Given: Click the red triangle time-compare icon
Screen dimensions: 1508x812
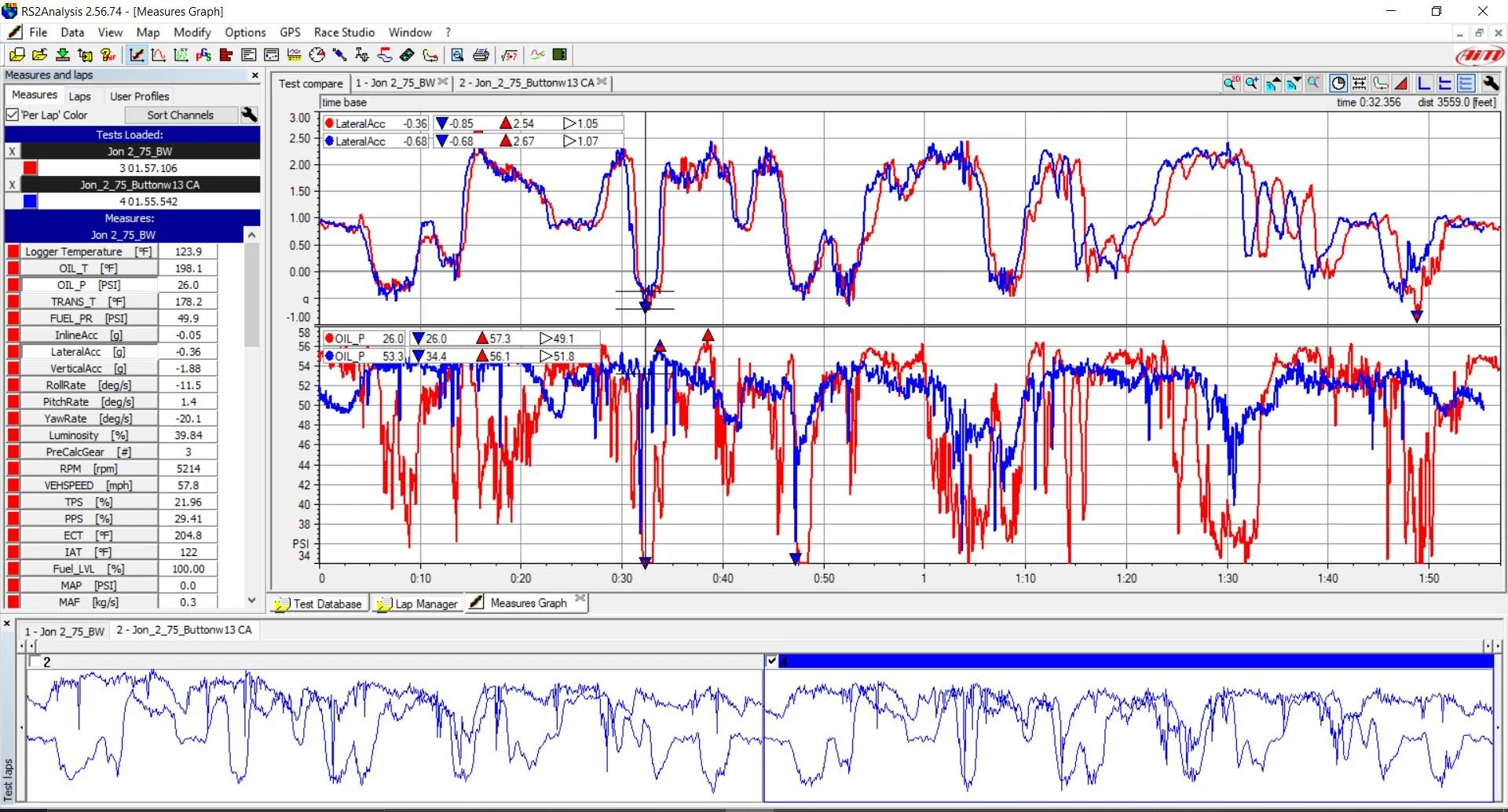Looking at the screenshot, I should (x=1400, y=82).
